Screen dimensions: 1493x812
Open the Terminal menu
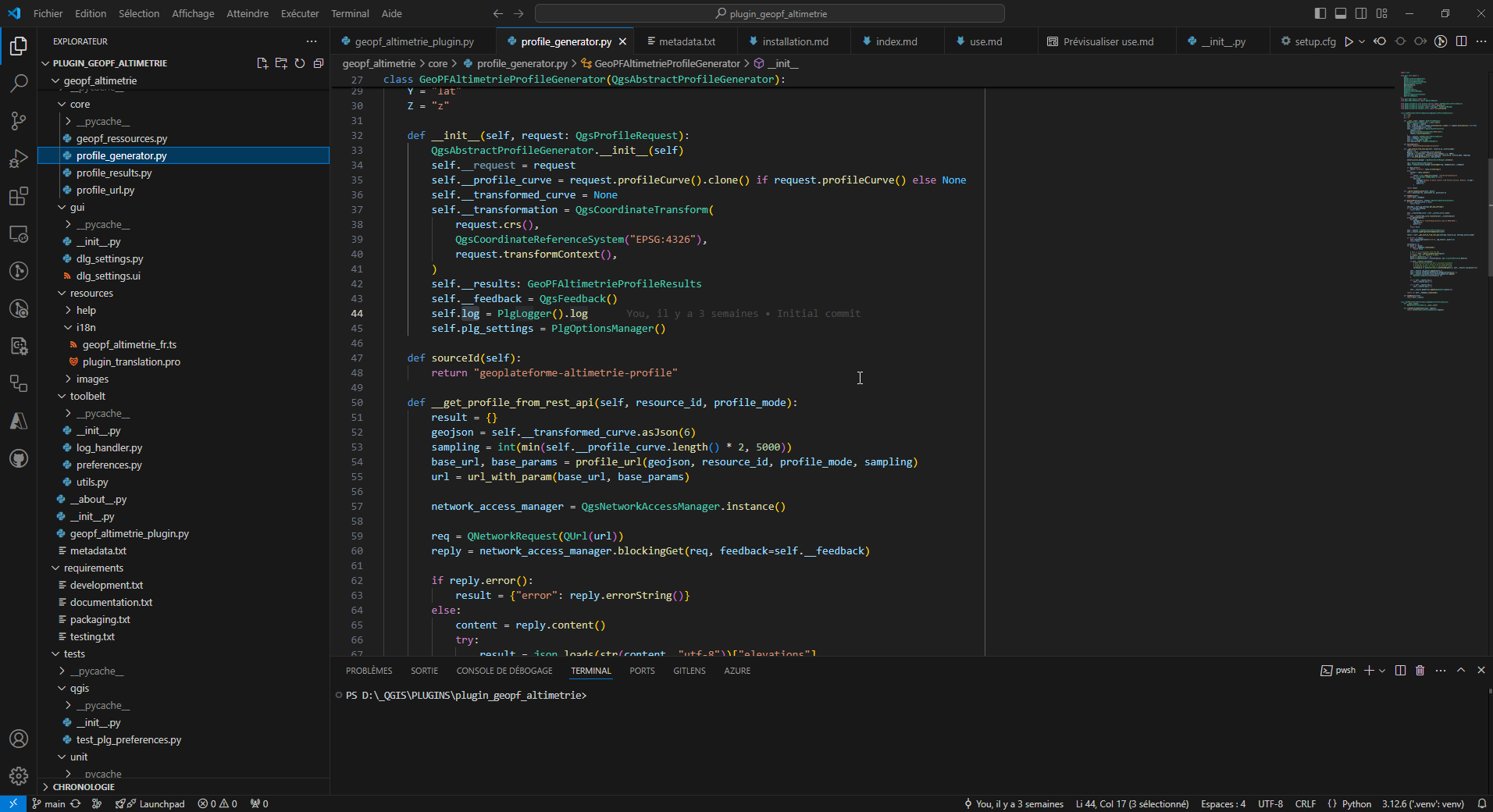tap(350, 13)
